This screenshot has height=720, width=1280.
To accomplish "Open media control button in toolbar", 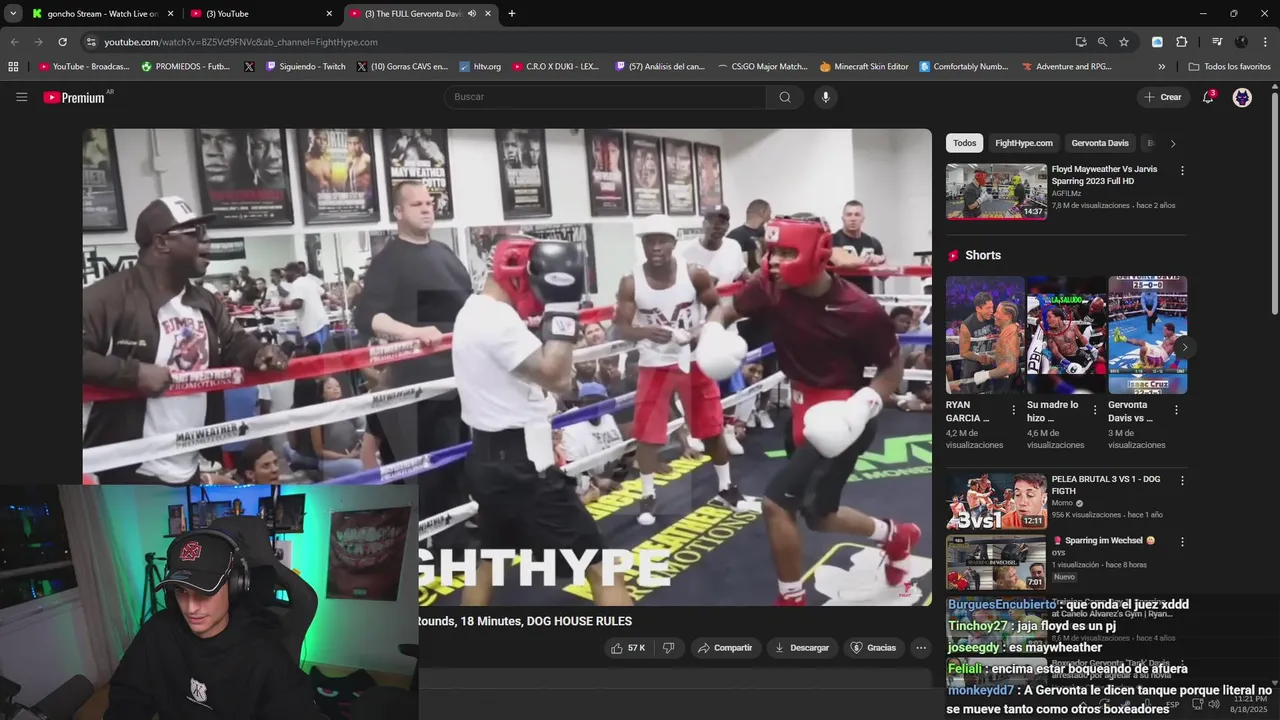I will (x=1217, y=42).
